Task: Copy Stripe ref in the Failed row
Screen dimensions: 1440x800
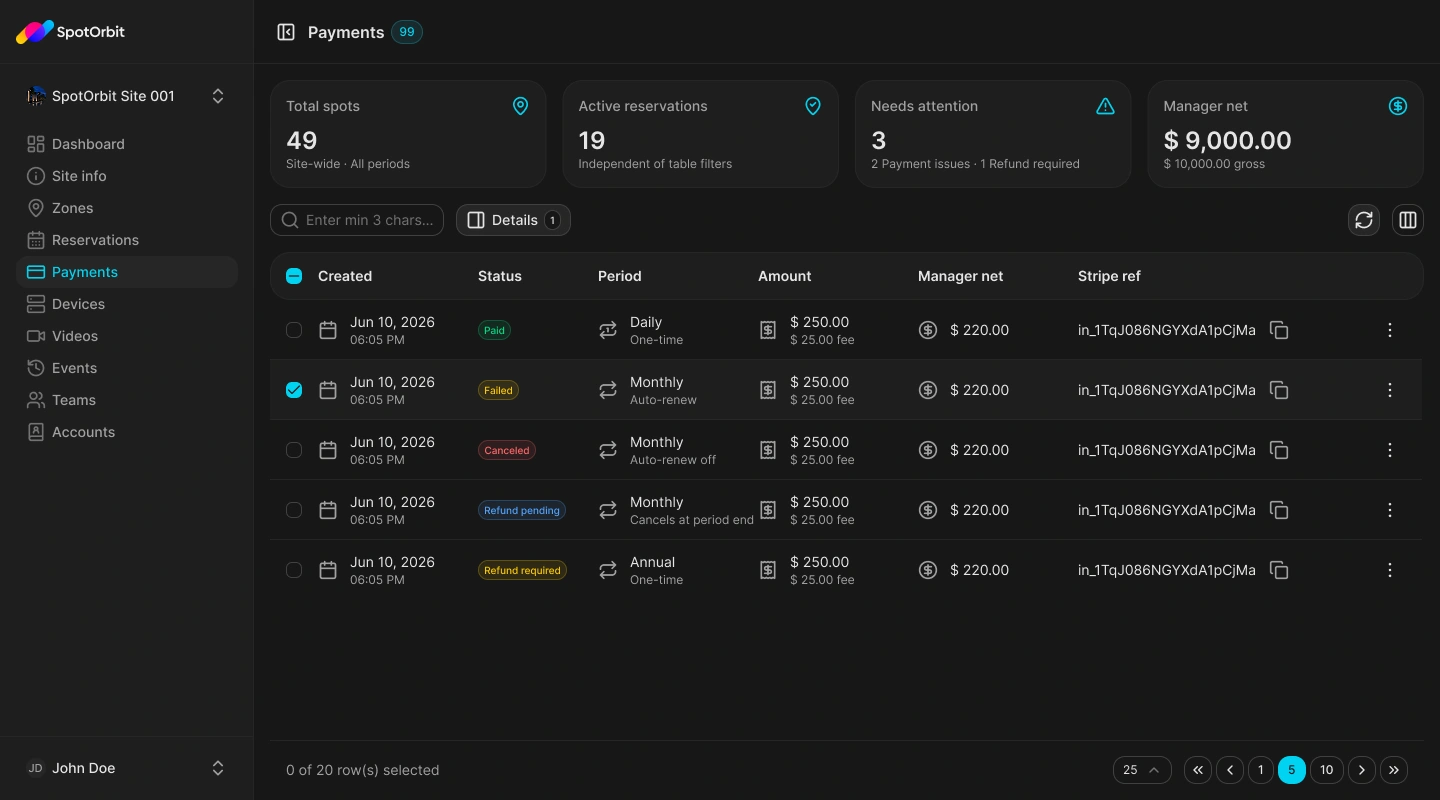Action: tap(1279, 390)
